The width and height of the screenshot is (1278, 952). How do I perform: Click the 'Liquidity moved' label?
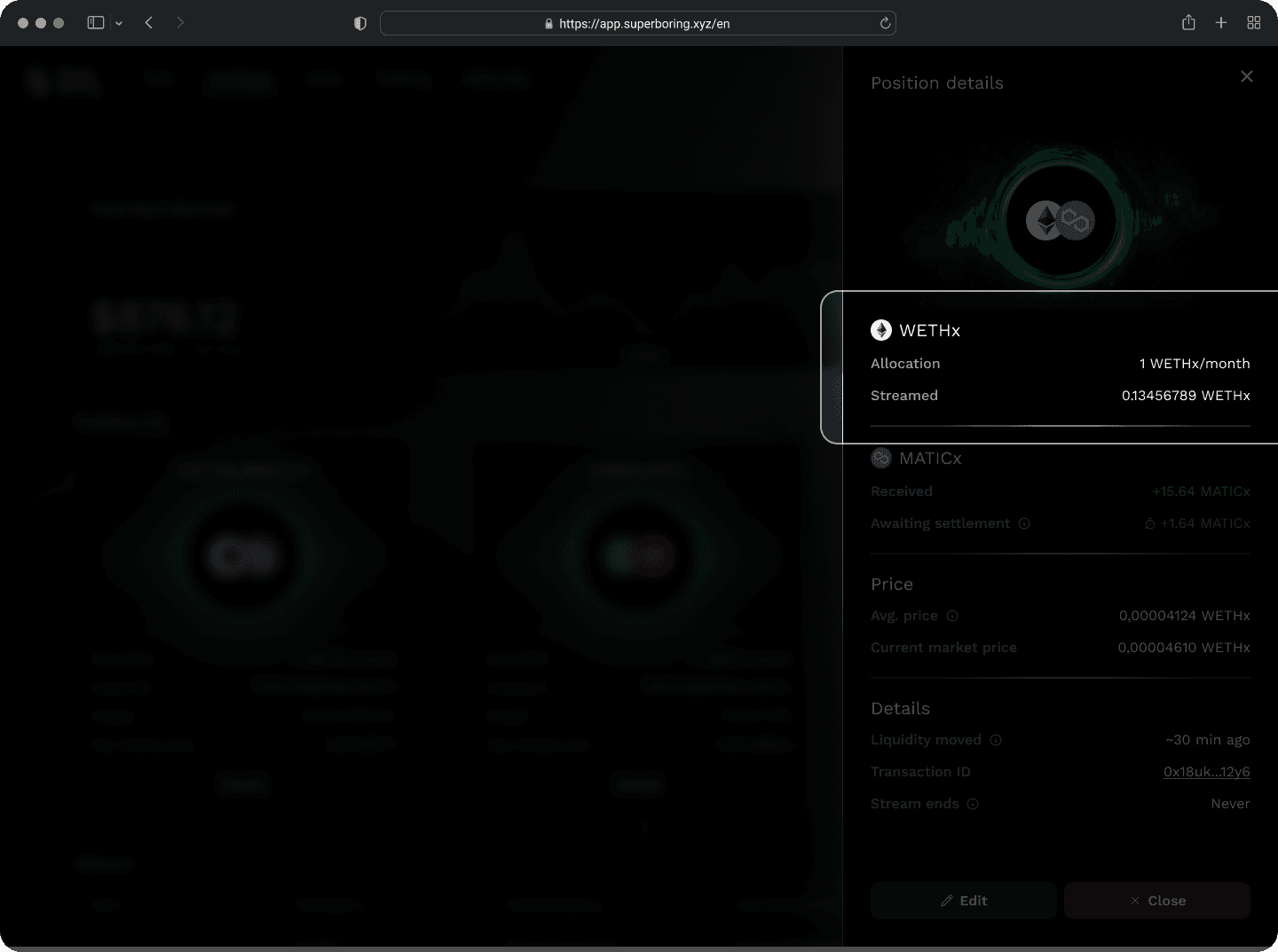pyautogui.click(x=927, y=740)
